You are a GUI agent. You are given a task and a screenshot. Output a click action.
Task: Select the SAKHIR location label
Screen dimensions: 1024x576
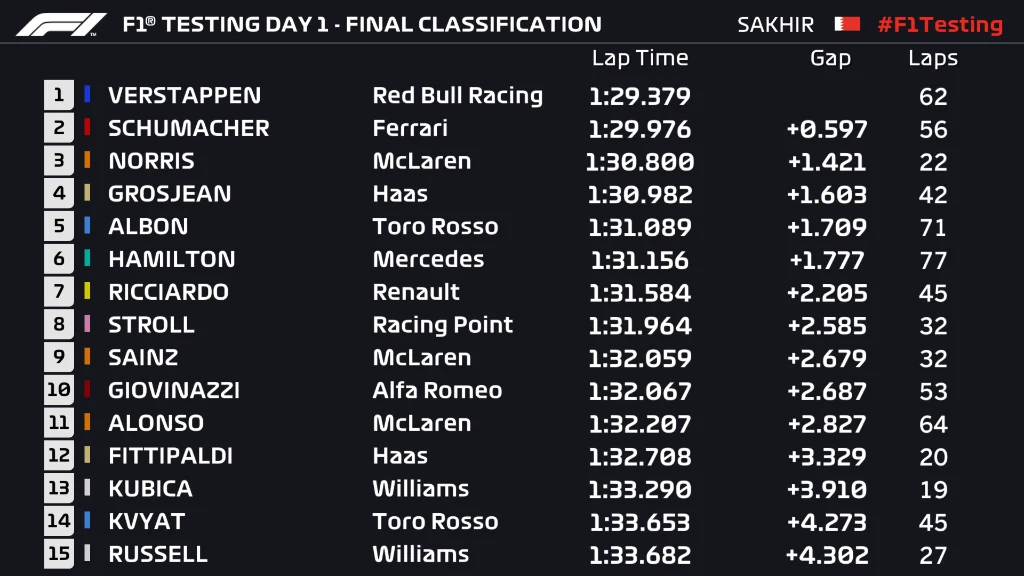(775, 24)
